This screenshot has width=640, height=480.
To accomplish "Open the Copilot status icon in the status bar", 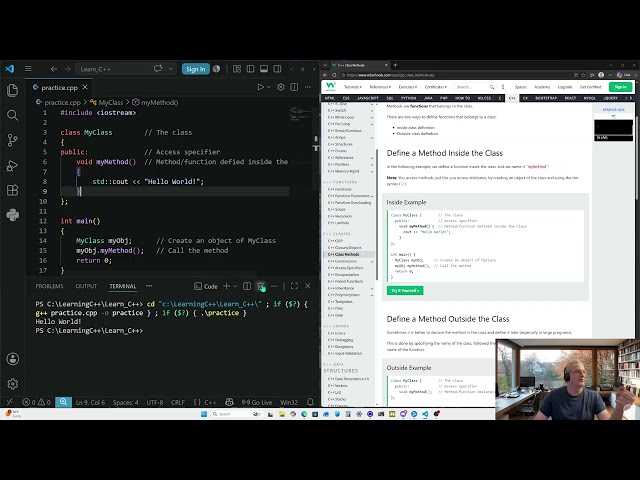I will (229, 402).
